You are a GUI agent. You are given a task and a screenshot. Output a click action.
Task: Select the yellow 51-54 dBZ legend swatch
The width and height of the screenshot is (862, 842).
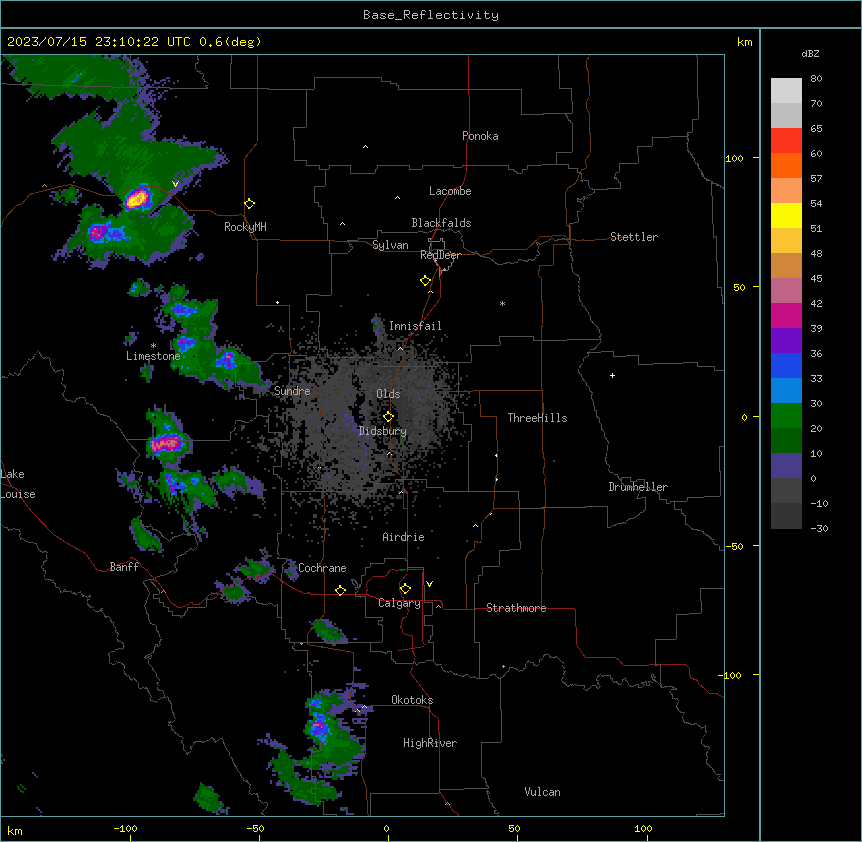tap(786, 215)
